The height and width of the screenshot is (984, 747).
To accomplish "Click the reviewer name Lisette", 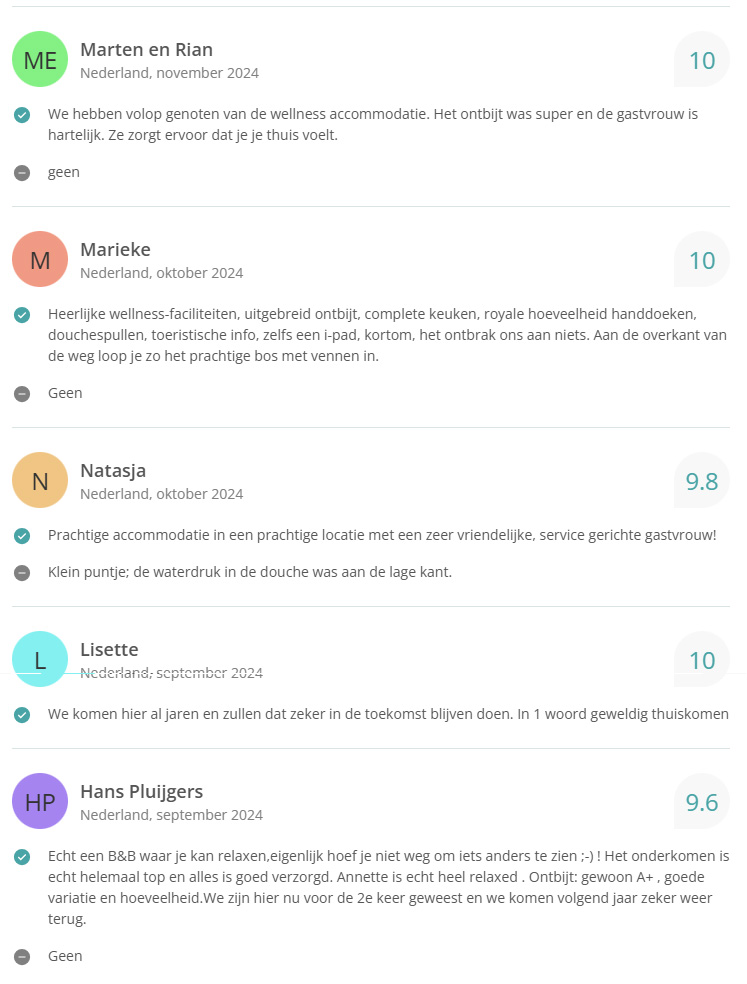I will tap(109, 650).
